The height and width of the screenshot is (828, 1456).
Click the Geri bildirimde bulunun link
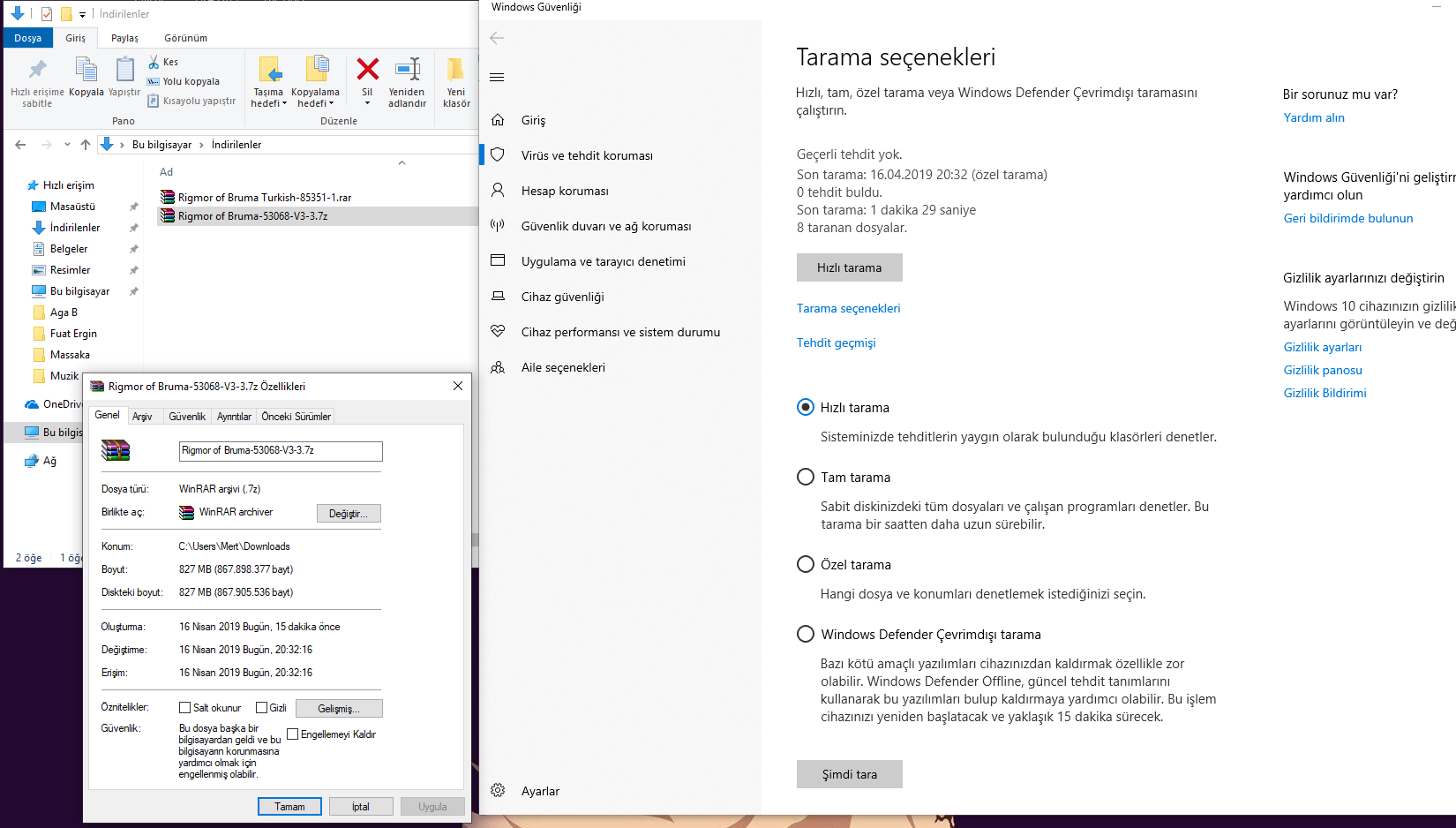tap(1348, 218)
